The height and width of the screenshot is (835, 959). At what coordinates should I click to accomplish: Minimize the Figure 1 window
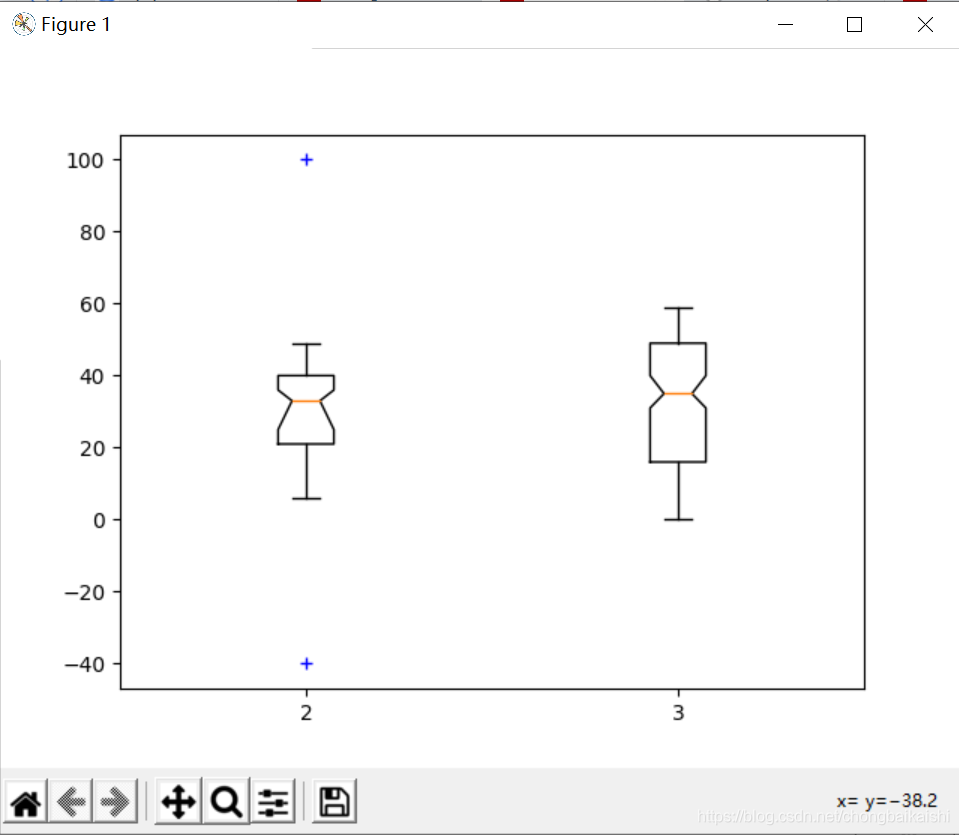[x=785, y=24]
